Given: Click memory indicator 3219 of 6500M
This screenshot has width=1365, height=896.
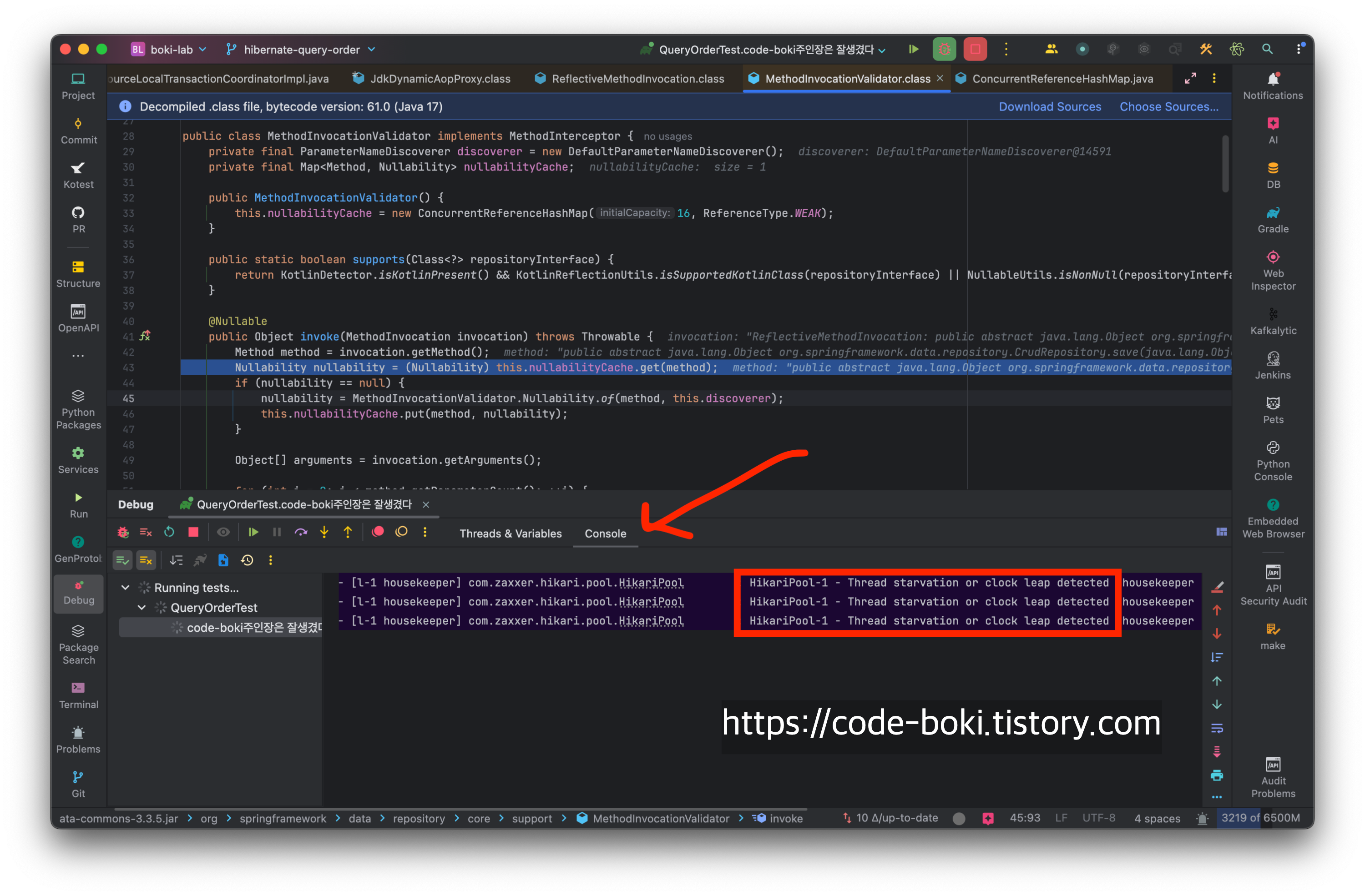Looking at the screenshot, I should (1260, 818).
